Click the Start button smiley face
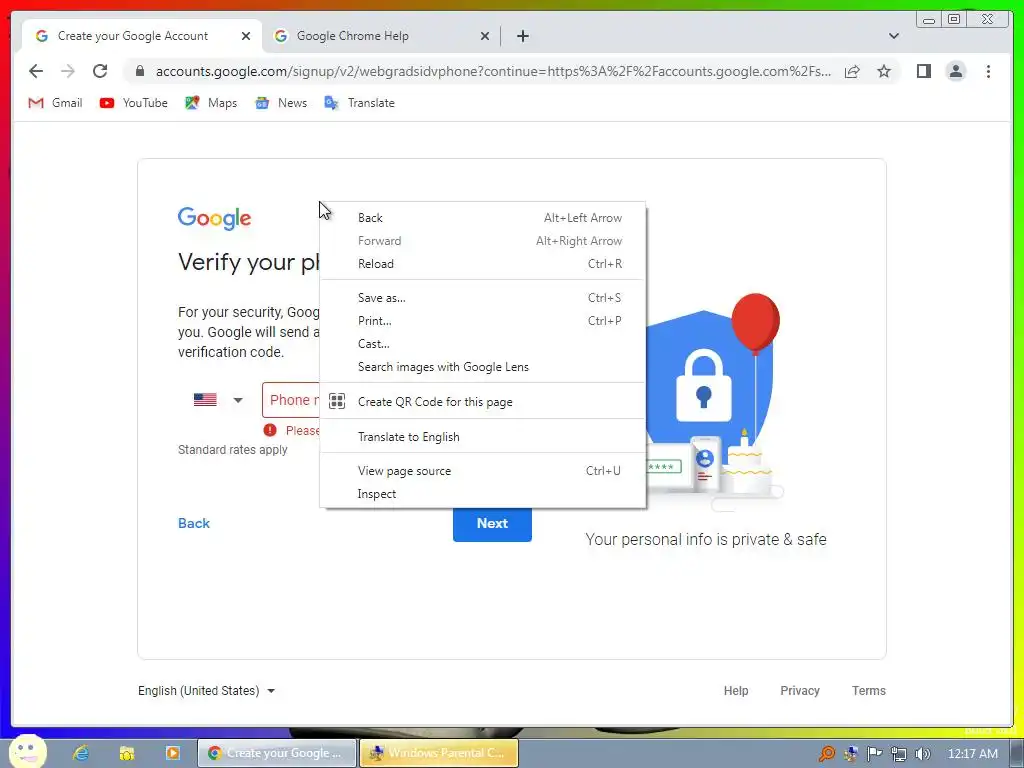 (x=27, y=752)
